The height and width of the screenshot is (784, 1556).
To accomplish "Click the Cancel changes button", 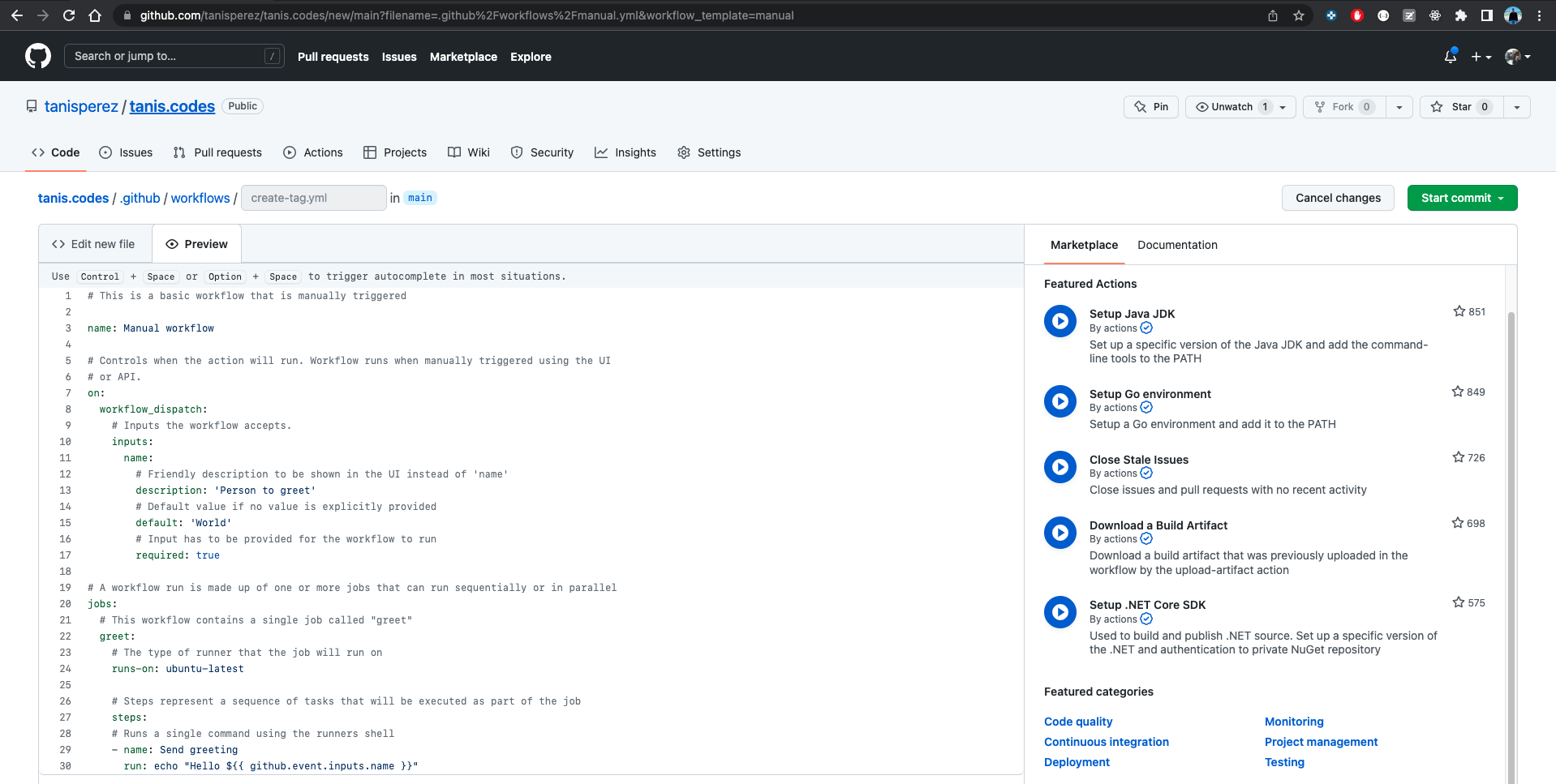I will pos(1338,198).
